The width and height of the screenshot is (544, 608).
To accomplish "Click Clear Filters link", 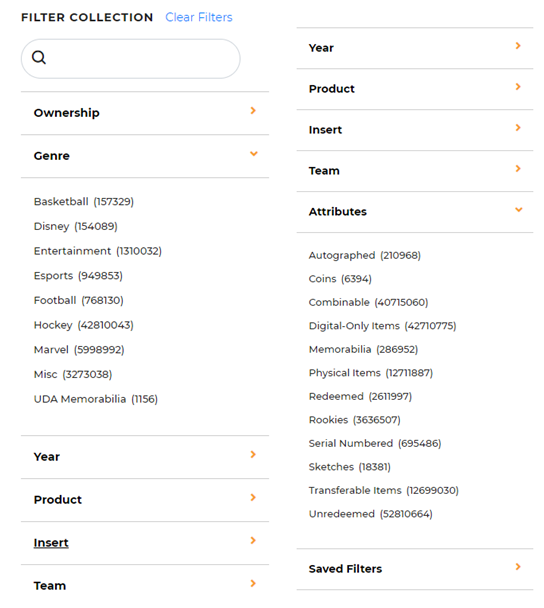I will (199, 17).
